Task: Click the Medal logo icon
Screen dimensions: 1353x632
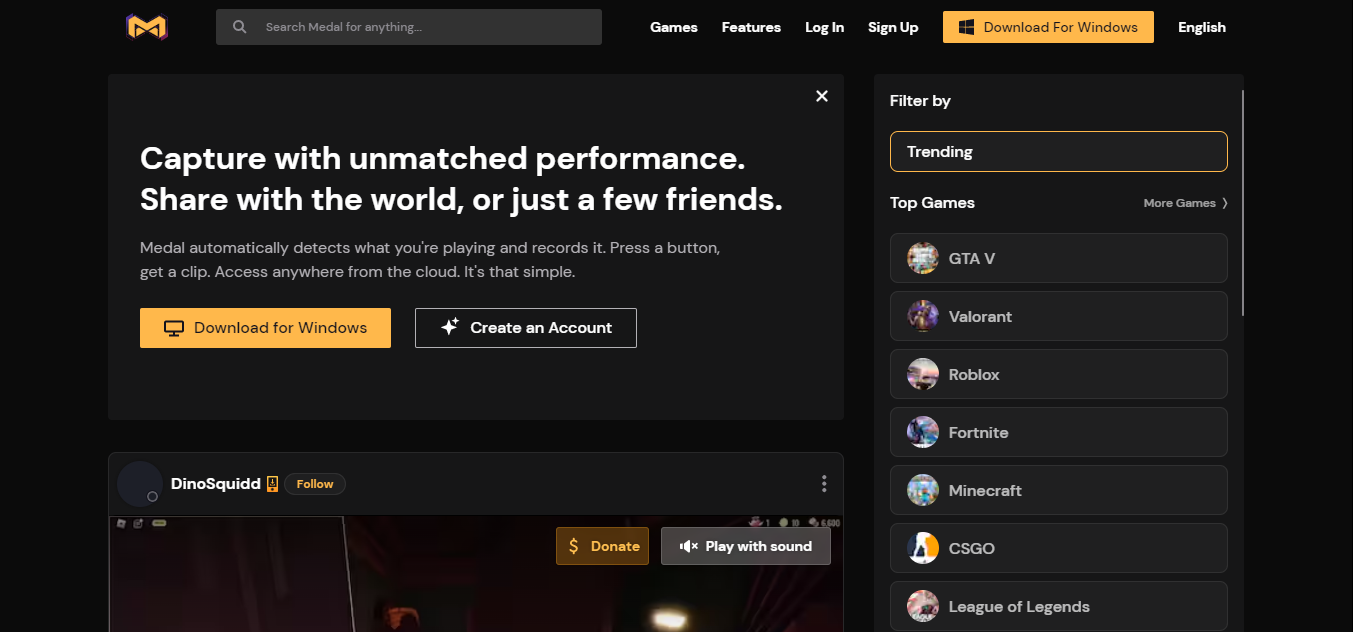Action: coord(146,27)
